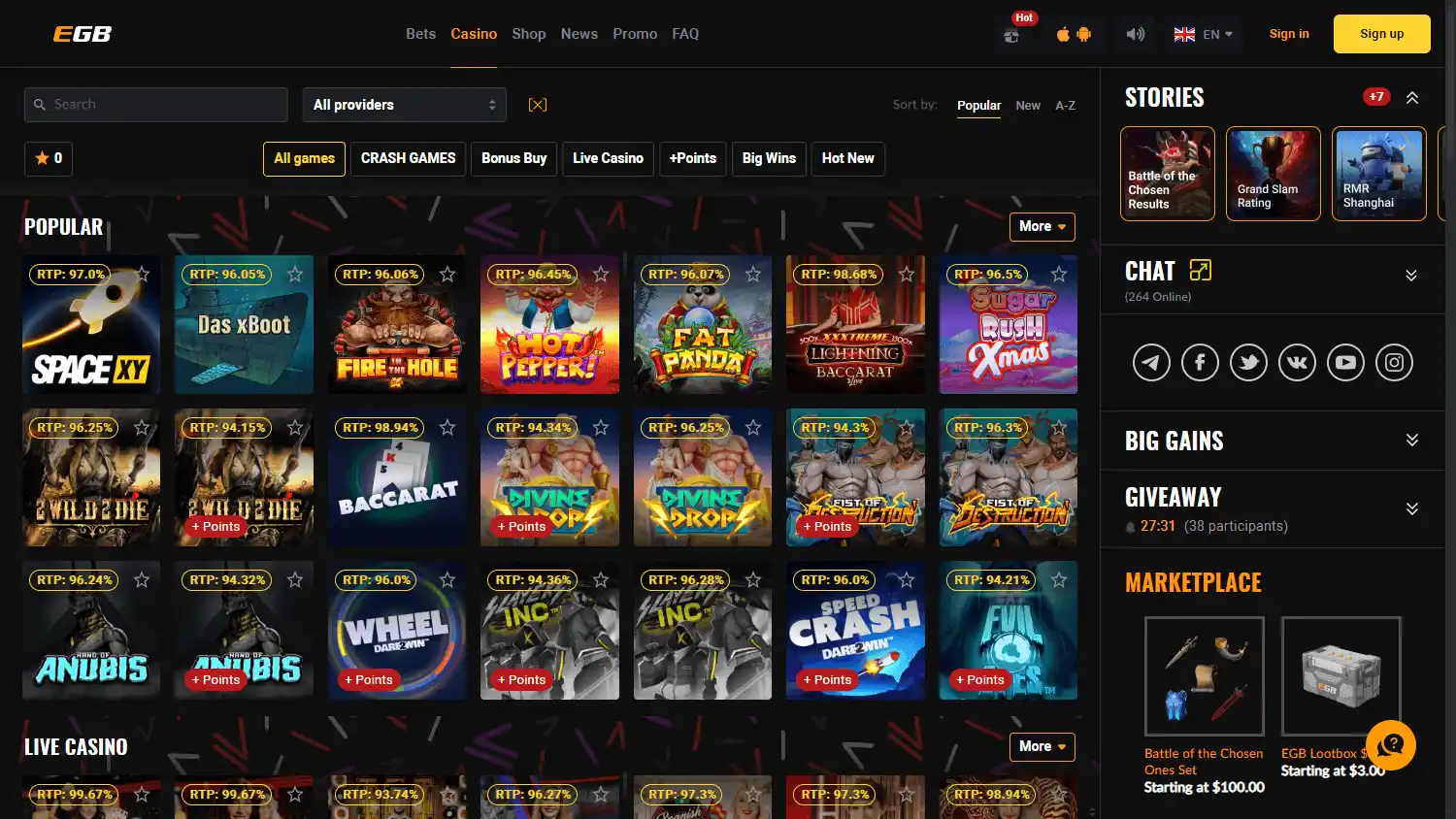Image resolution: width=1456 pixels, height=819 pixels.
Task: Click the Sign in link
Action: click(x=1289, y=34)
